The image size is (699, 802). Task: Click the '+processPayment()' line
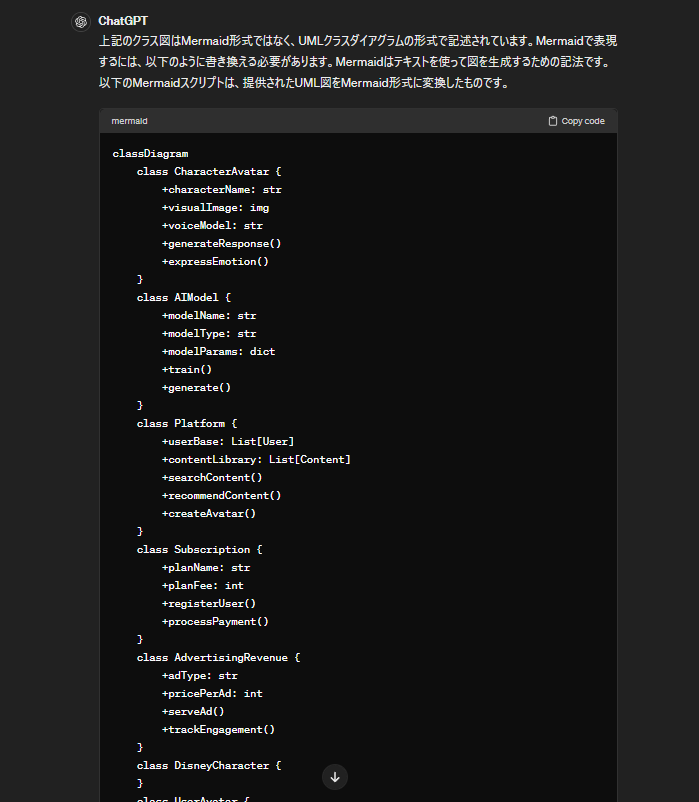[x=215, y=621]
